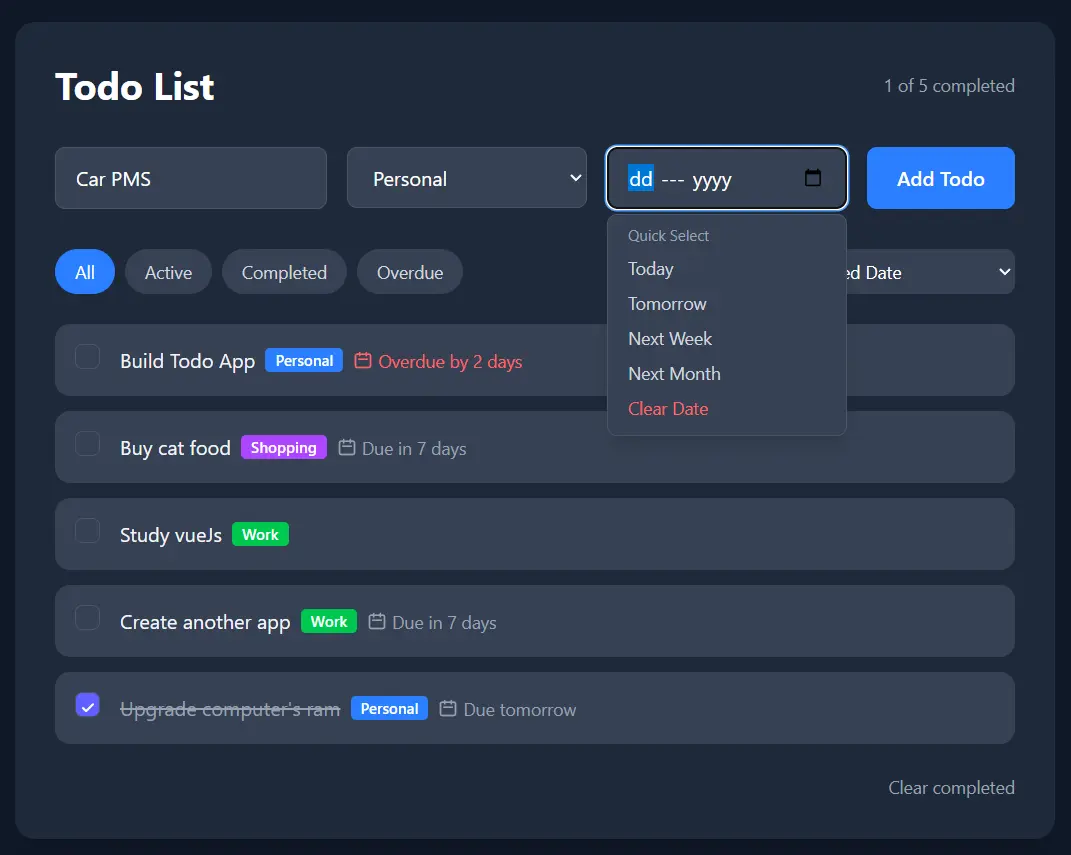Click the Add Todo button

941,178
